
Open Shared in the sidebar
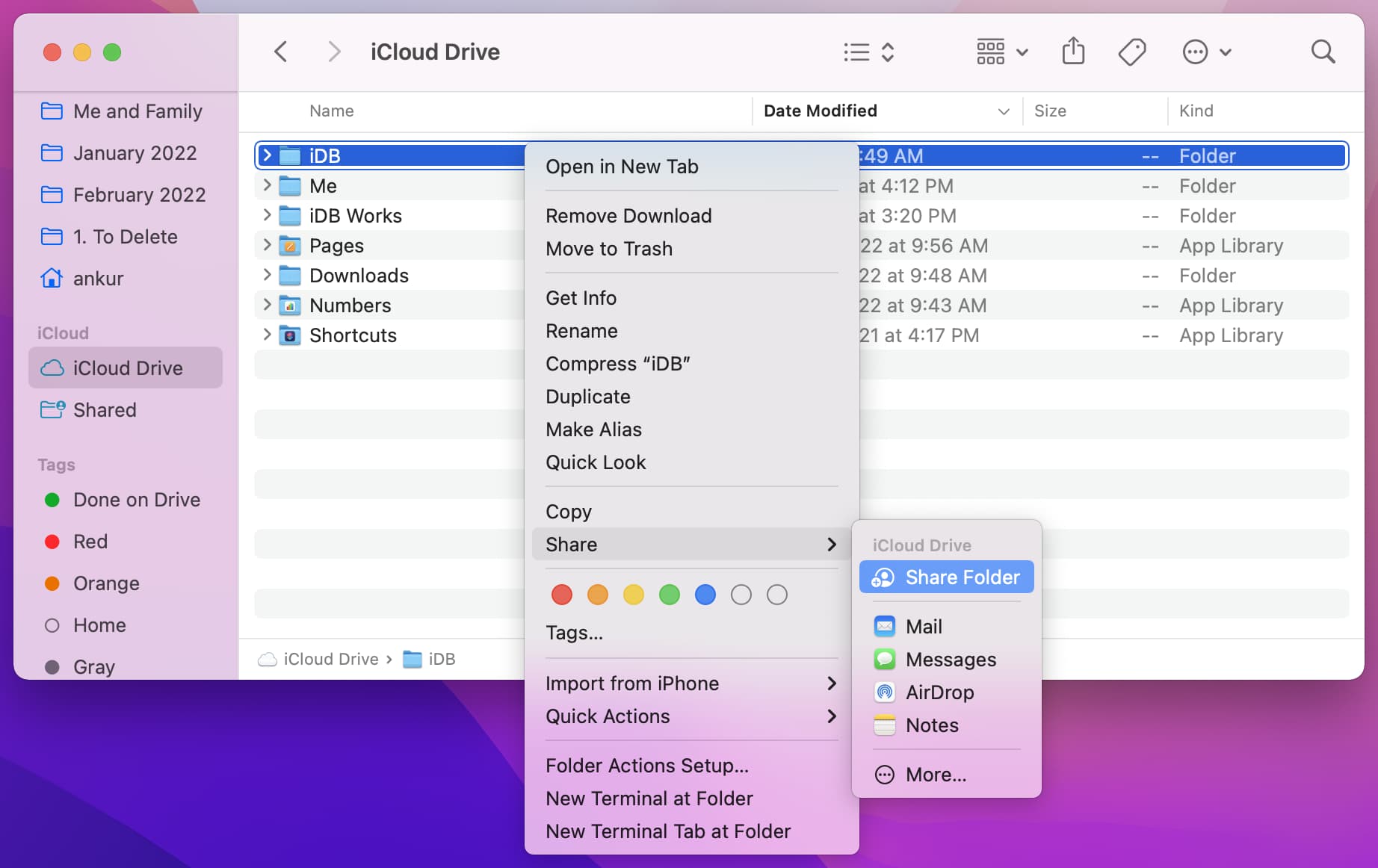click(x=126, y=410)
